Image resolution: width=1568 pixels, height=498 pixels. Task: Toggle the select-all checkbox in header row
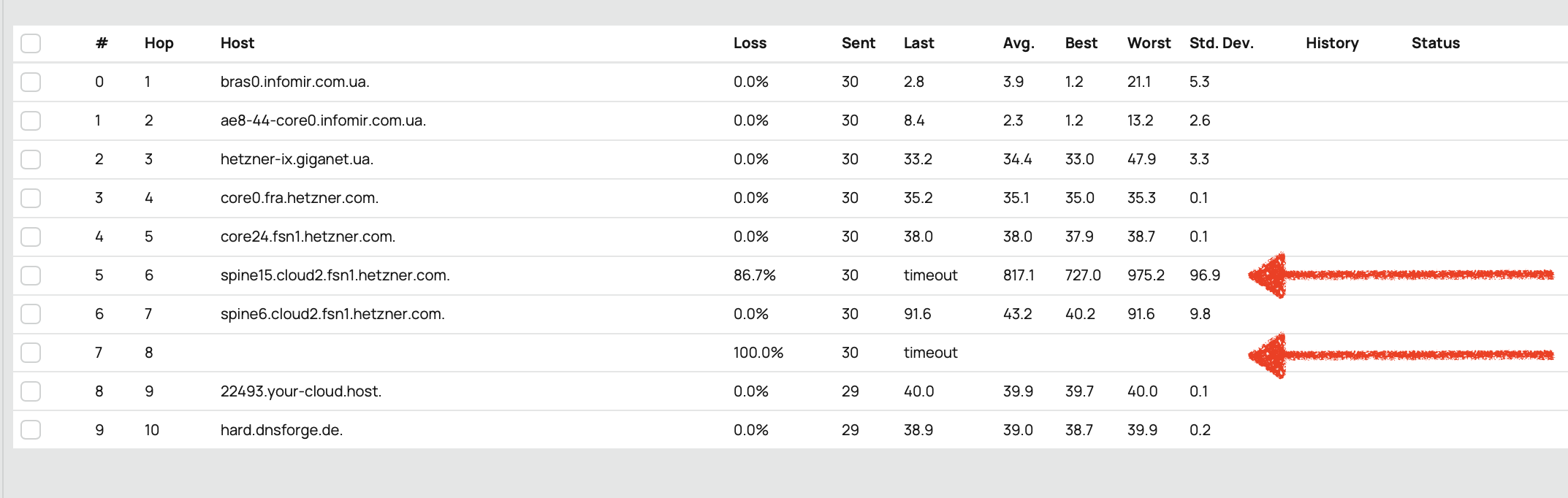31,43
